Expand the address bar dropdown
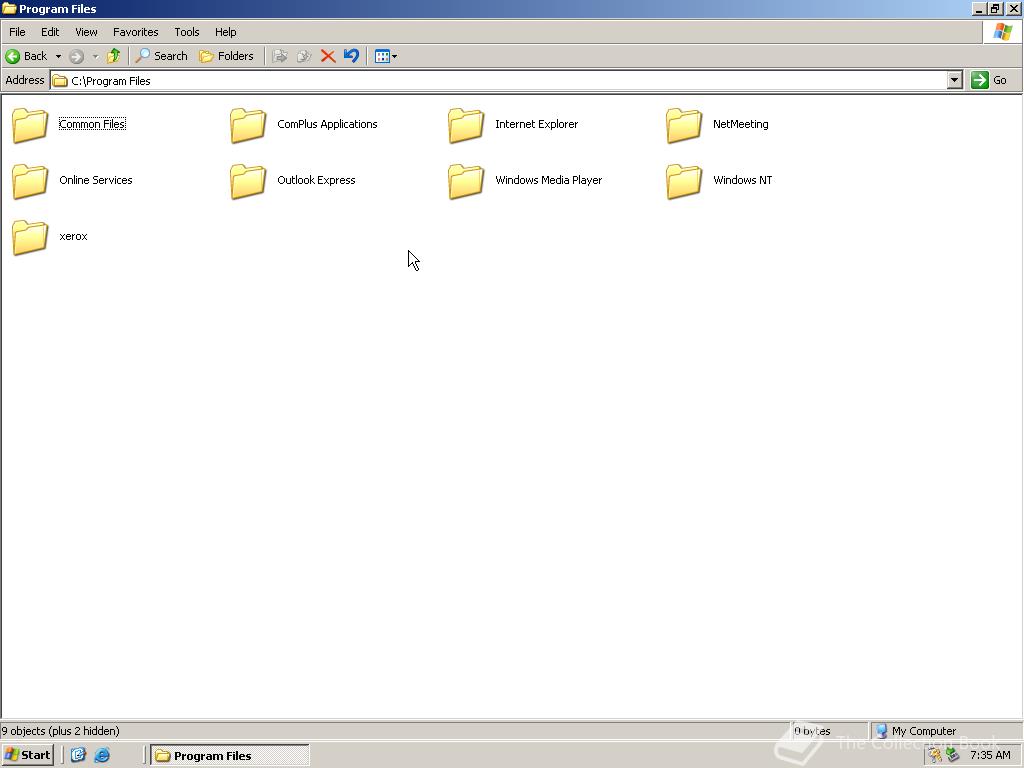The image size is (1024, 768). tap(955, 80)
